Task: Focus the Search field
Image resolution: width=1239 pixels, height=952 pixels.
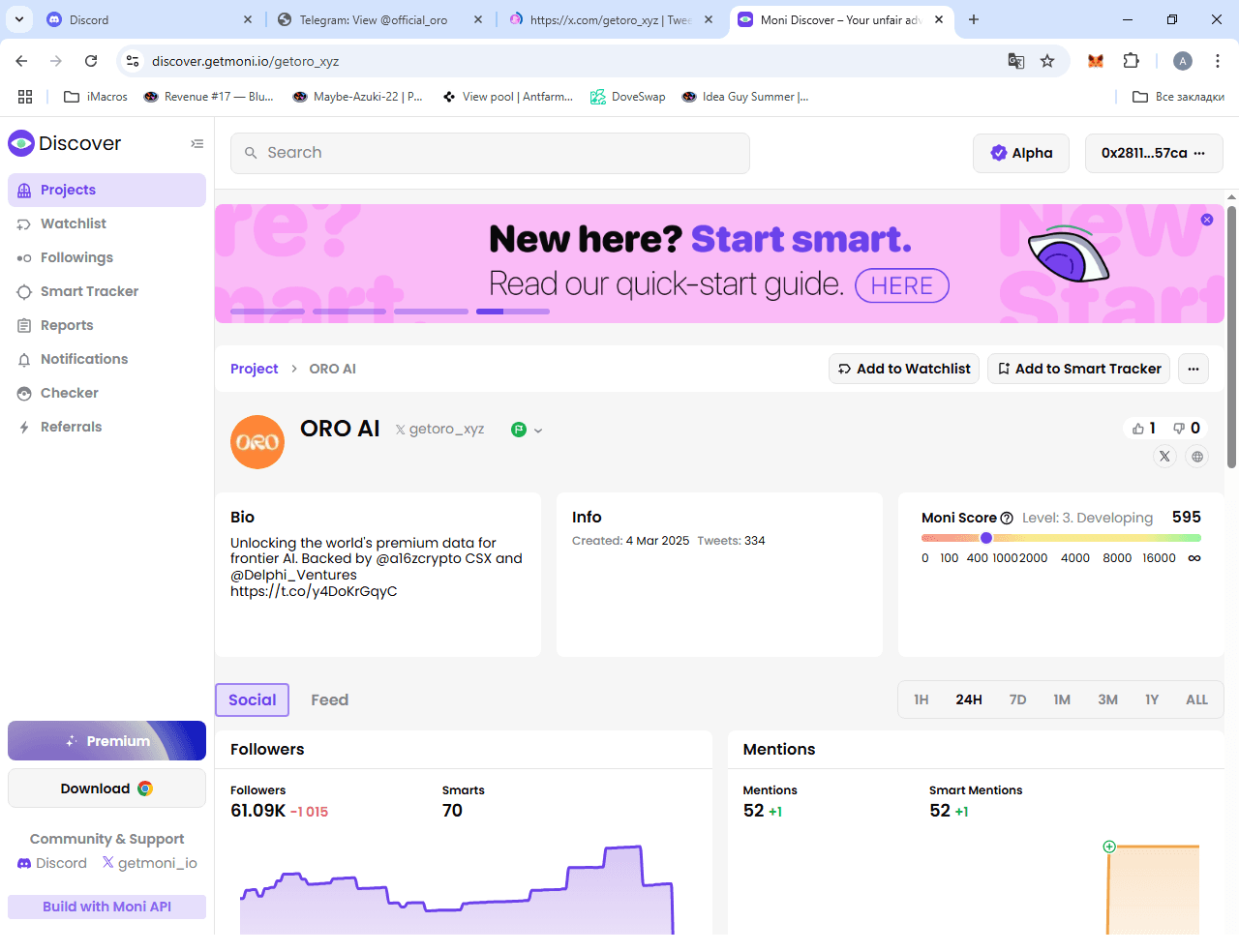Action: point(490,153)
